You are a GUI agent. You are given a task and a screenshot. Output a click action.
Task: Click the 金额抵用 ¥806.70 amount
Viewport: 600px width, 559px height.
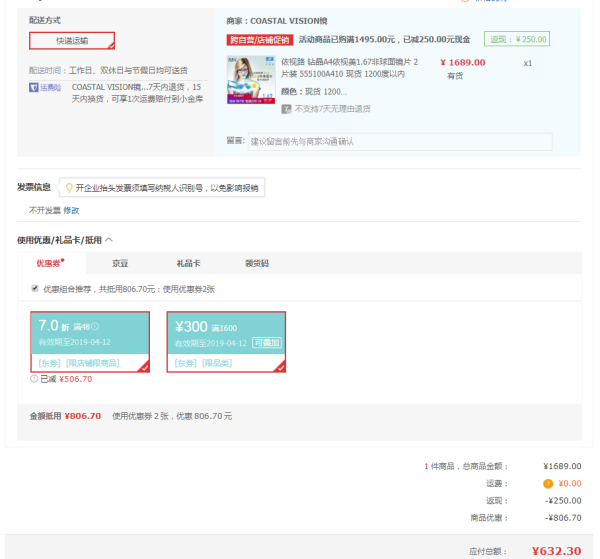point(83,416)
